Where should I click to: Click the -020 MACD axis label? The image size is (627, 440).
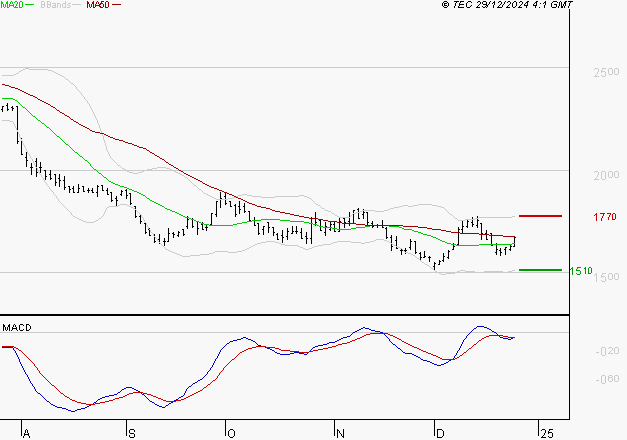click(607, 351)
